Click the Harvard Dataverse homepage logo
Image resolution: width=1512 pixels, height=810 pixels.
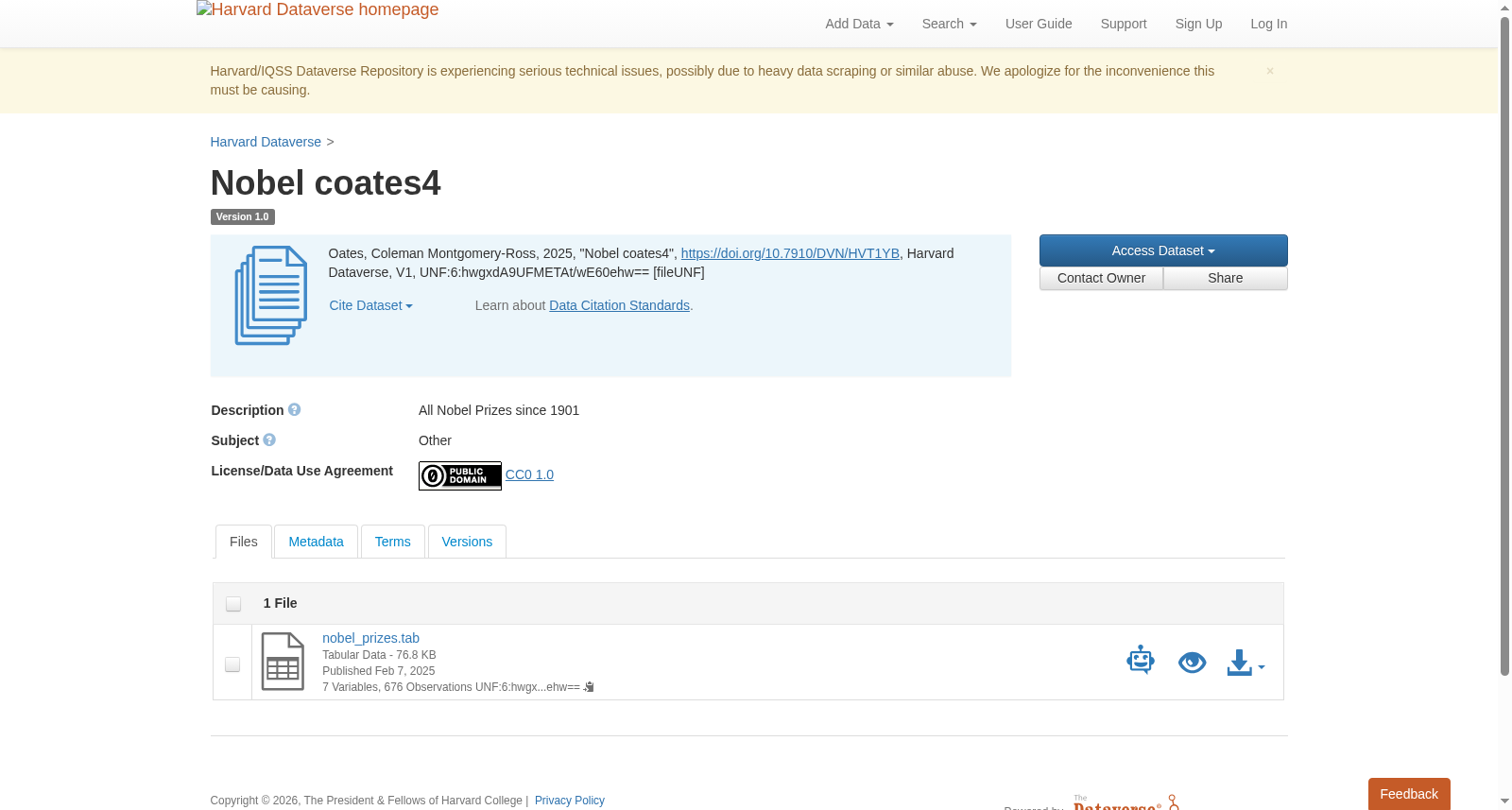click(318, 10)
